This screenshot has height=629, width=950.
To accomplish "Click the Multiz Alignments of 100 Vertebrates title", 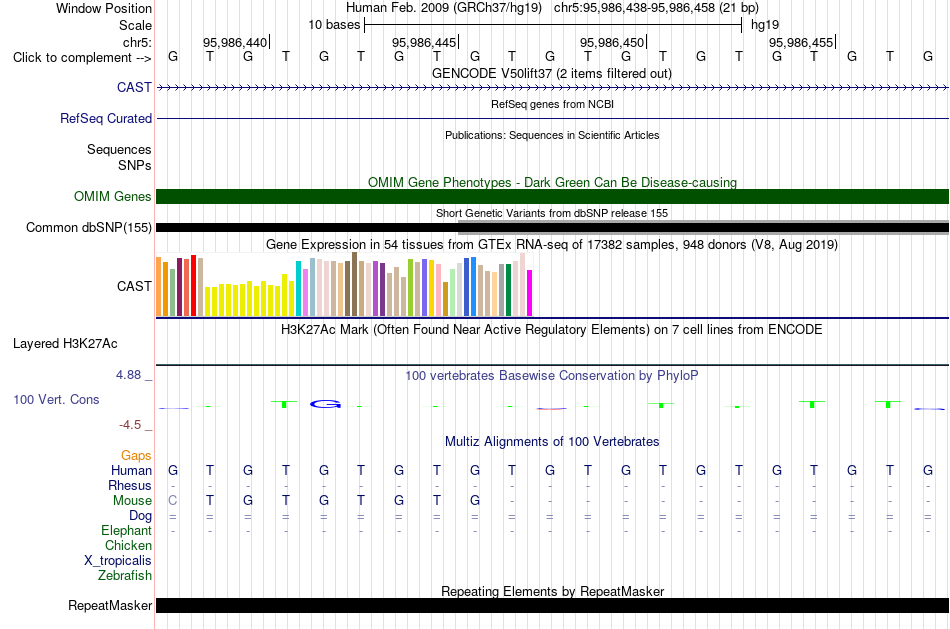I will (552, 441).
